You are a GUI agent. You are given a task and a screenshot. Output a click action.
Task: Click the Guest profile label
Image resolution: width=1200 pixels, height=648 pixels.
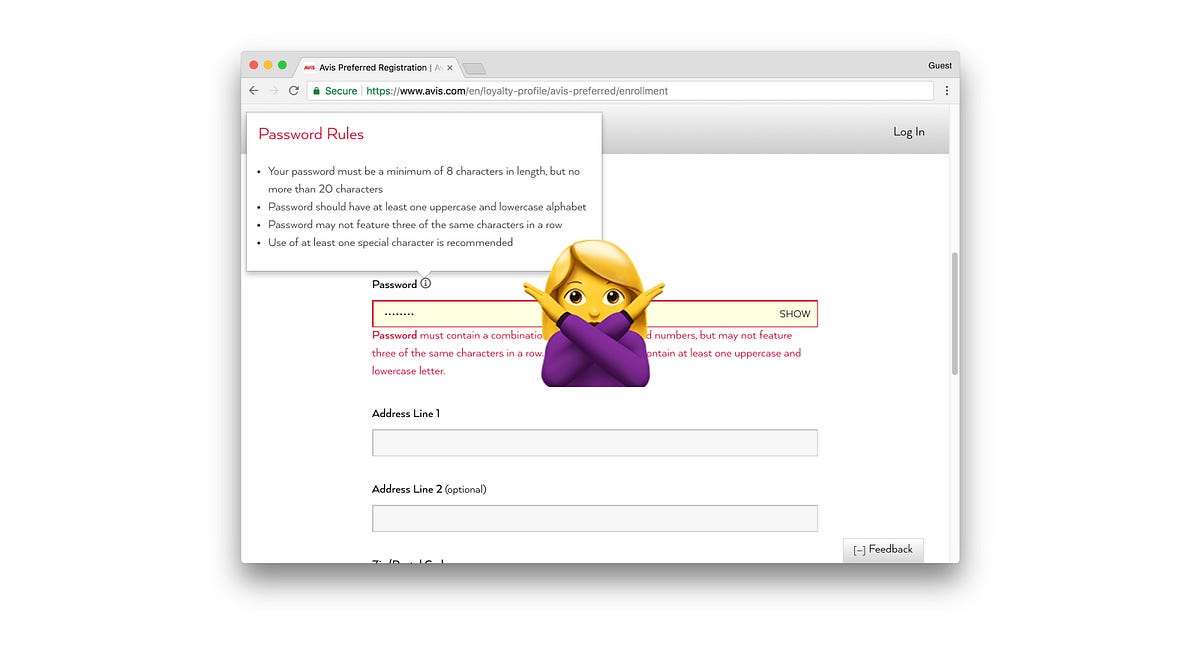click(940, 66)
